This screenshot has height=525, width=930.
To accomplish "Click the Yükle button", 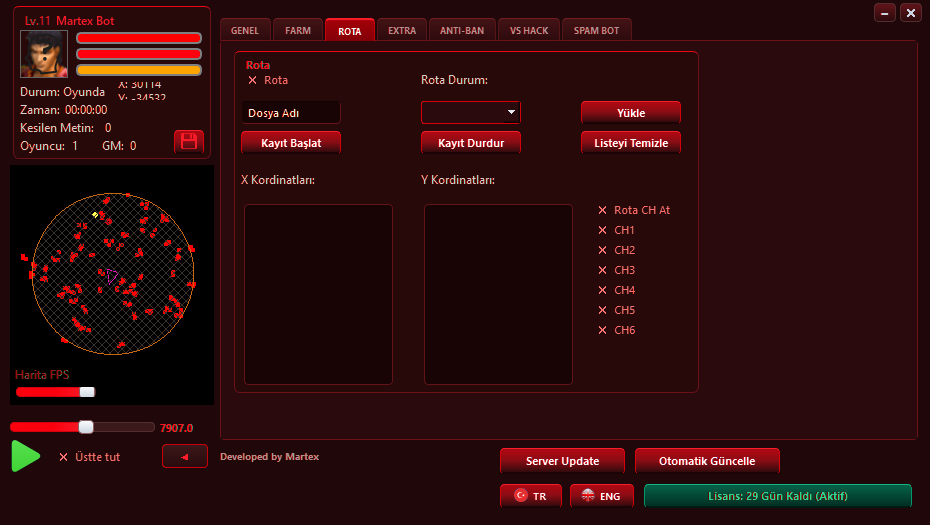I will pyautogui.click(x=631, y=113).
